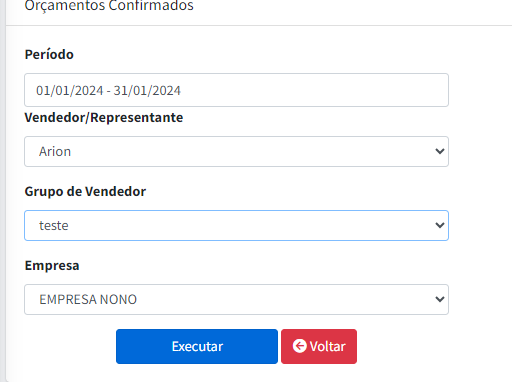This screenshot has width=512, height=382.
Task: Click the Vendedor/Representante label
Action: pos(104,118)
